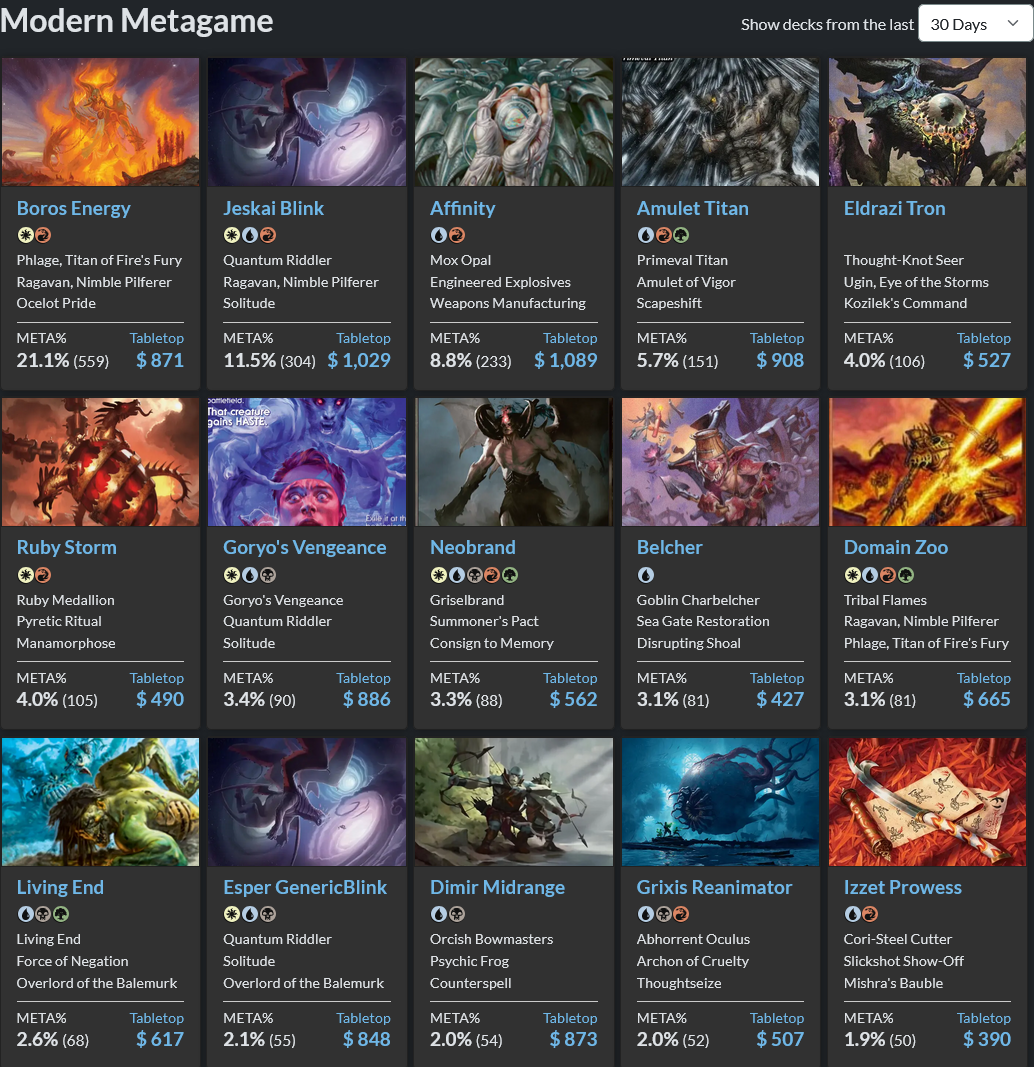Open the Neobrand deck title
1034x1067 pixels.
coord(473,547)
